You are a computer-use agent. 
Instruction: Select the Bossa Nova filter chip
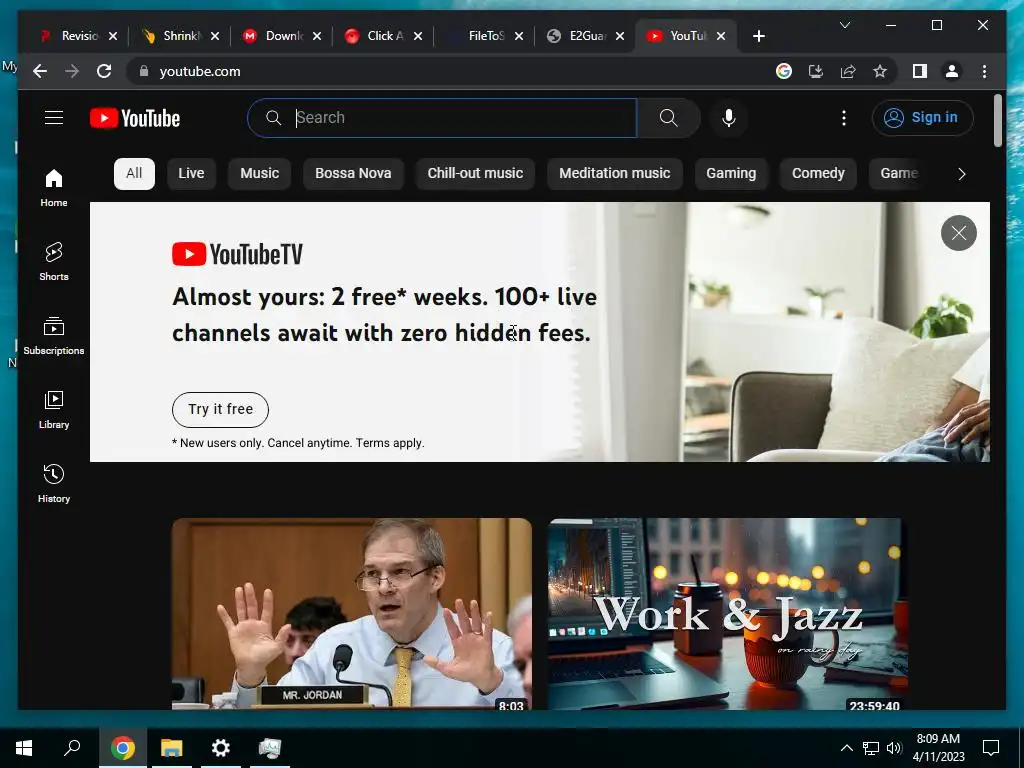pos(353,174)
